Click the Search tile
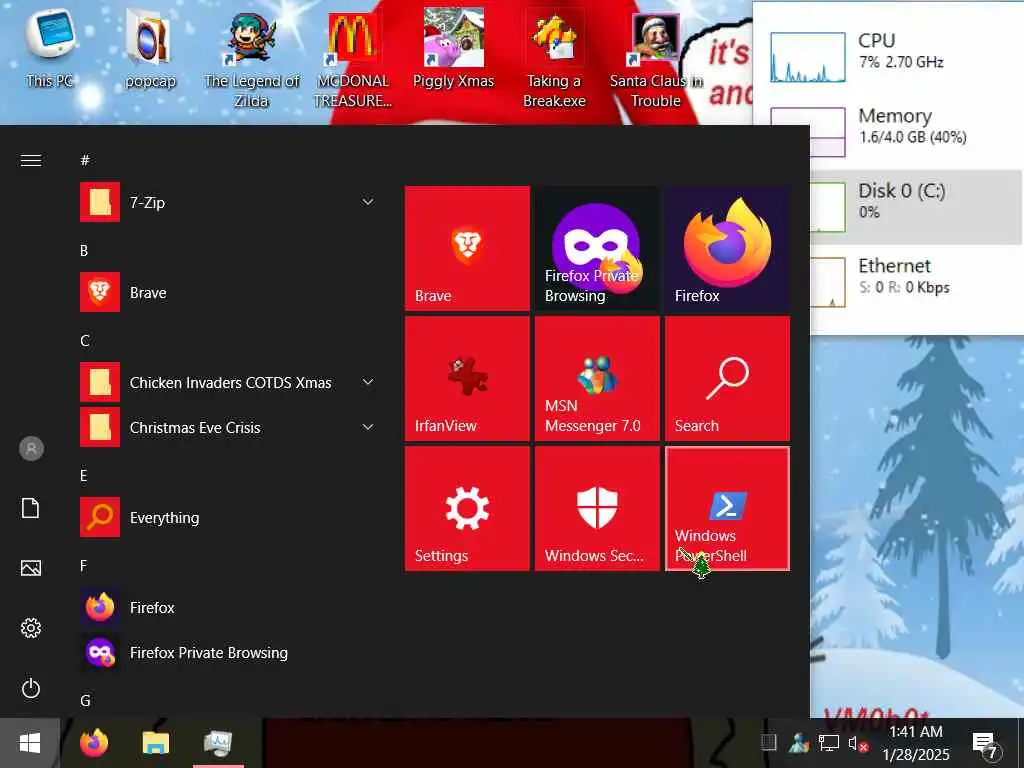Viewport: 1024px width, 768px height. [727, 378]
